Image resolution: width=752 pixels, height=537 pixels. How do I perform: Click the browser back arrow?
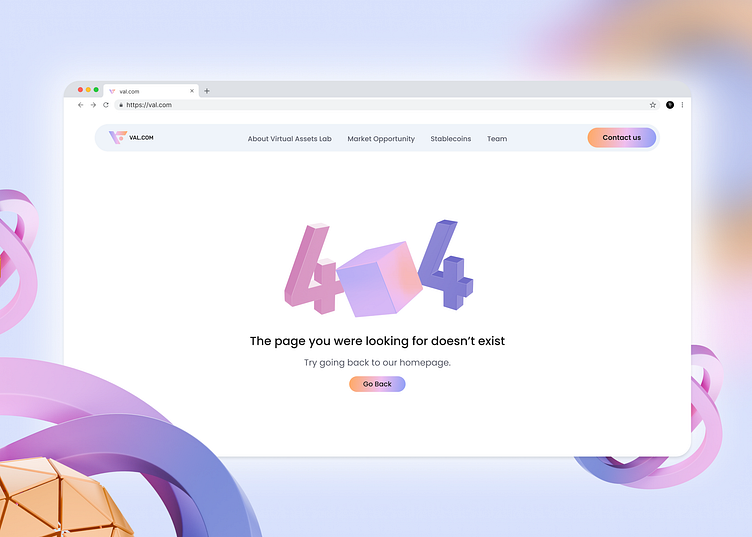click(81, 105)
